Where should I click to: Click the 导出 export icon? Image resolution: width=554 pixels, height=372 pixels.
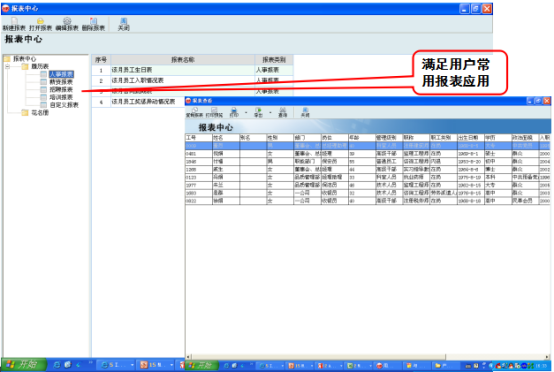[x=258, y=111]
